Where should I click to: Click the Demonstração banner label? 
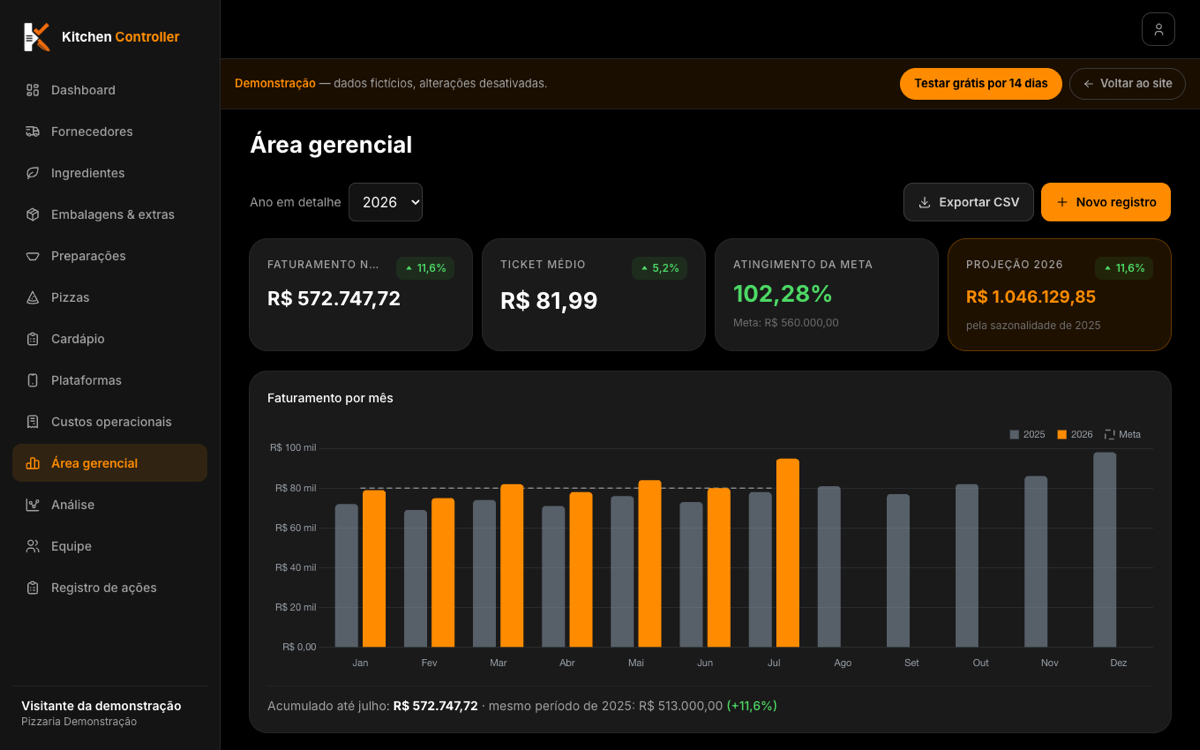tap(275, 84)
